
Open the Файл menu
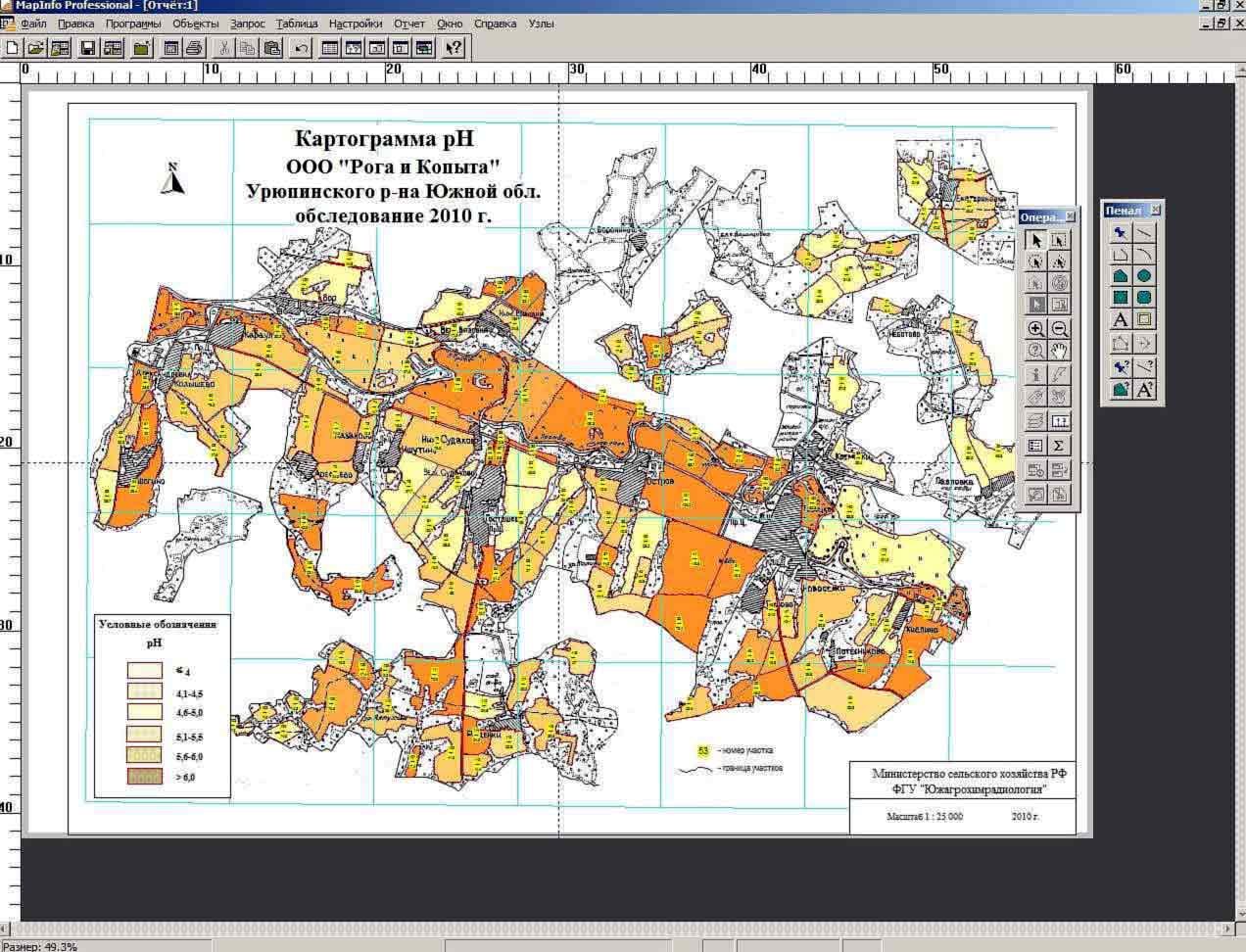coord(33,24)
